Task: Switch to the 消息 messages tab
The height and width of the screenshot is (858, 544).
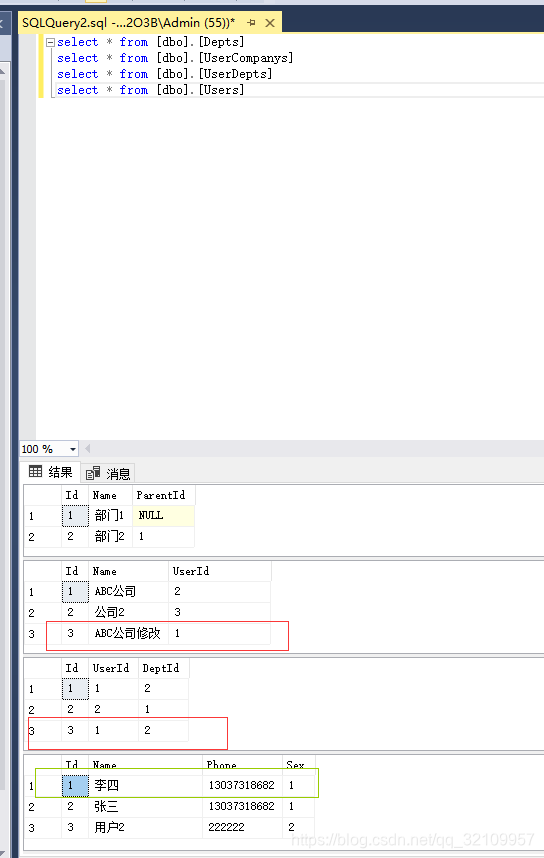Action: (x=108, y=473)
